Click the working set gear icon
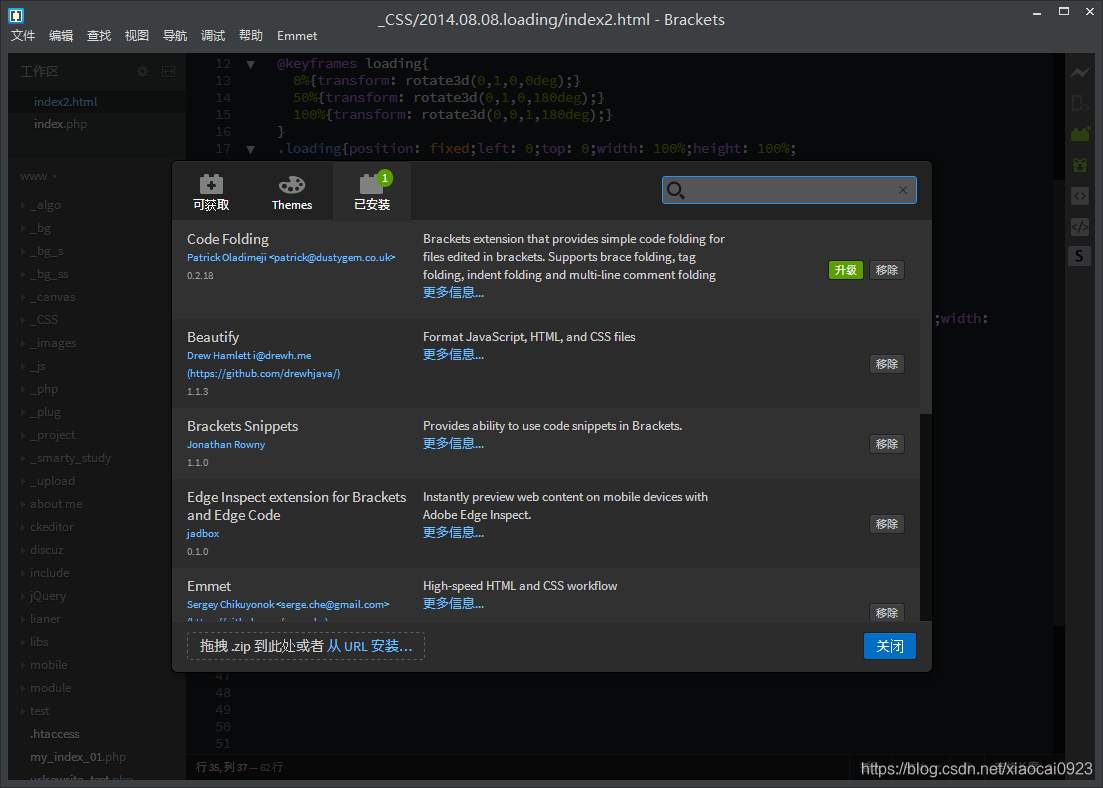The height and width of the screenshot is (788, 1103). pos(143,72)
